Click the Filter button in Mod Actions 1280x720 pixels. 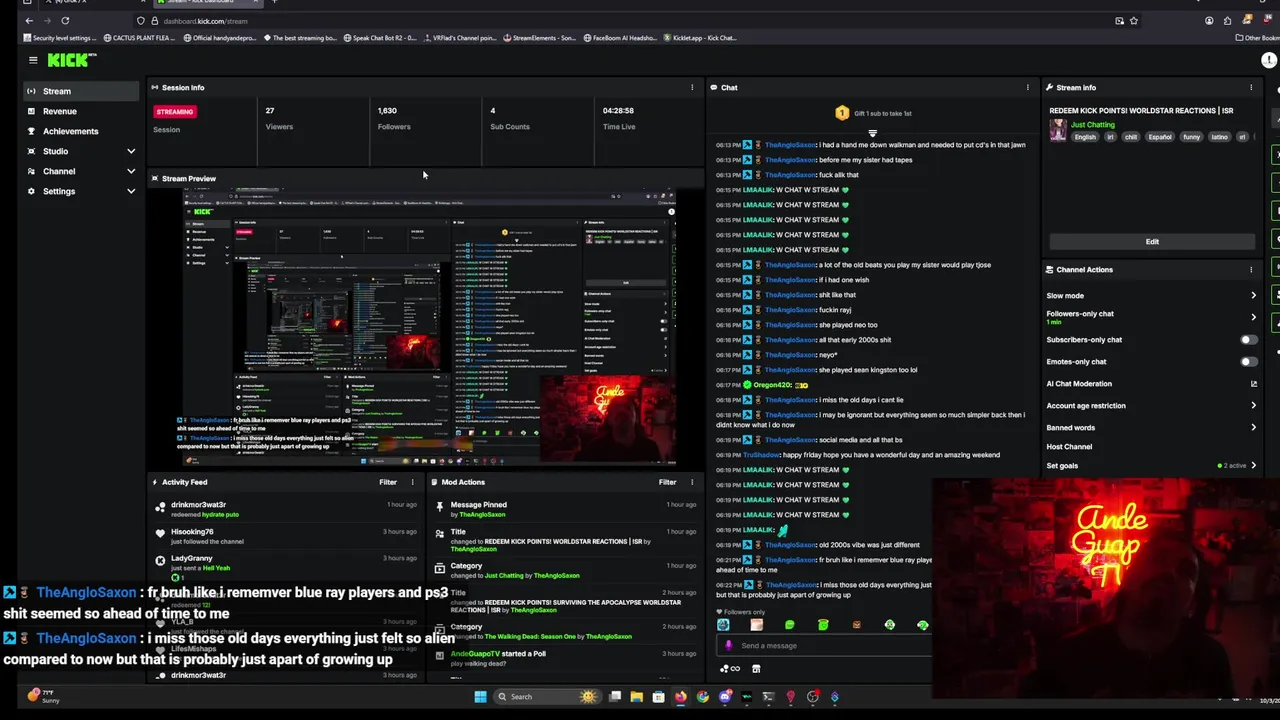667,482
